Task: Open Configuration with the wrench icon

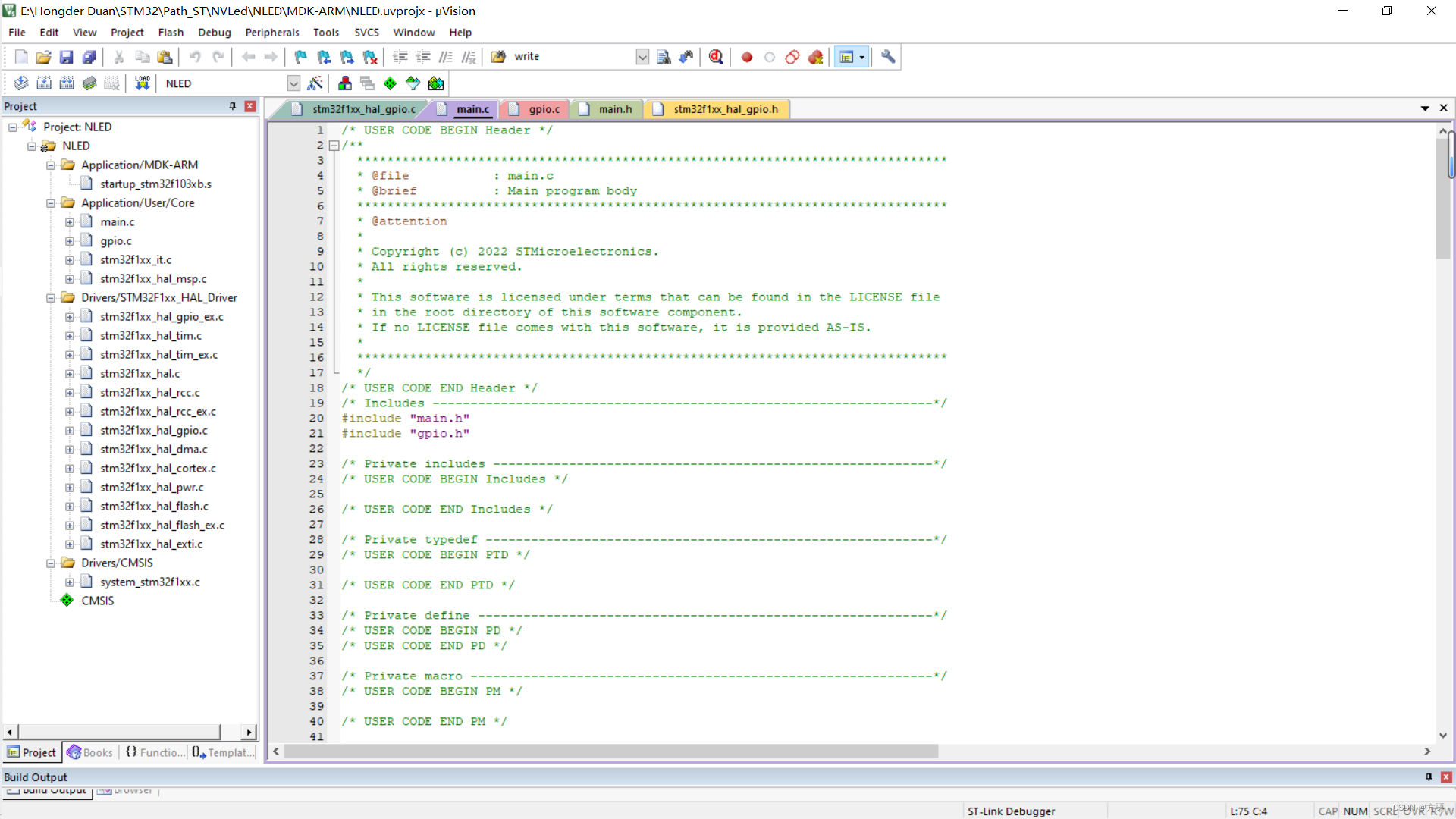Action: 888,57
